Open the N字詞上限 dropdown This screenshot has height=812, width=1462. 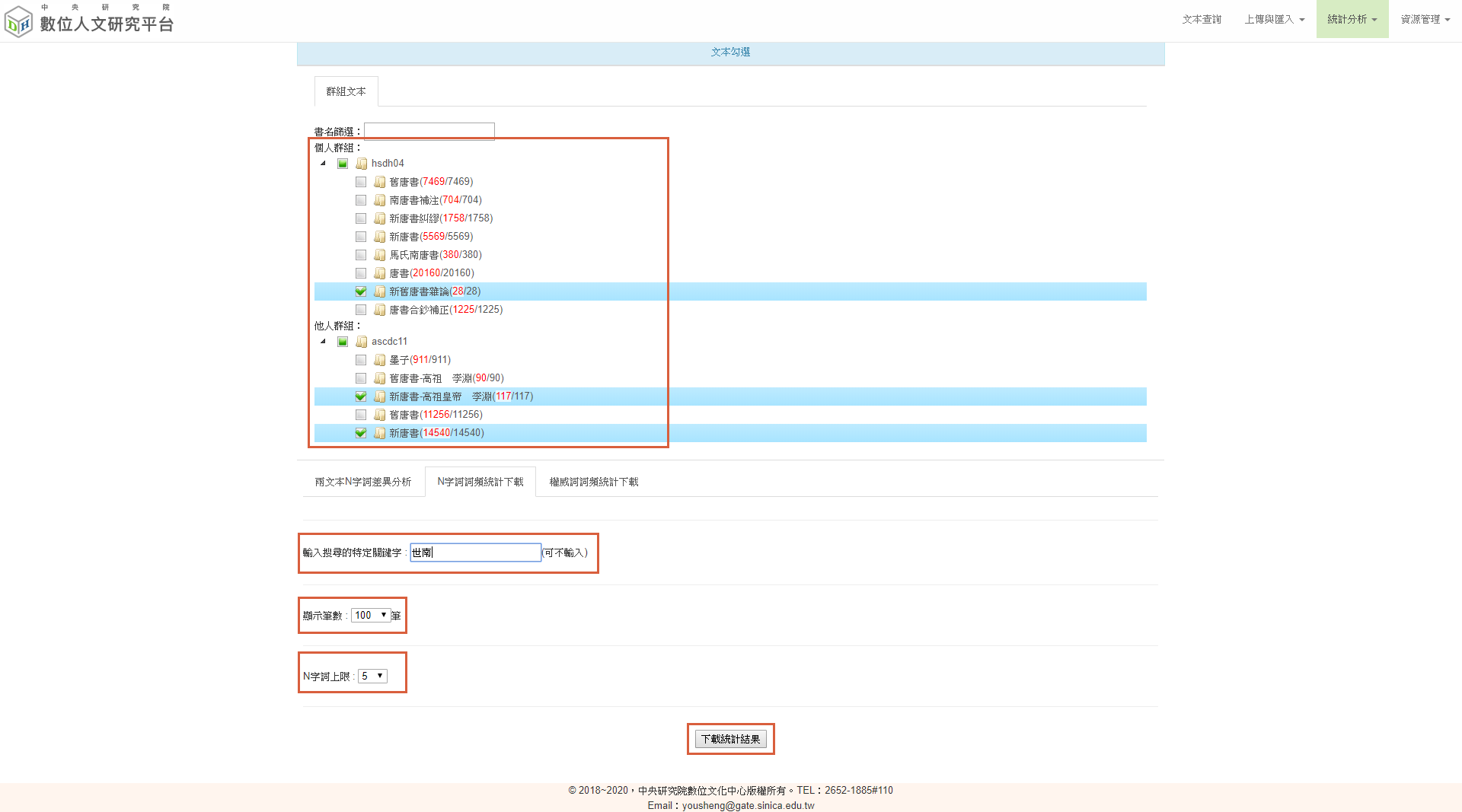click(x=372, y=676)
